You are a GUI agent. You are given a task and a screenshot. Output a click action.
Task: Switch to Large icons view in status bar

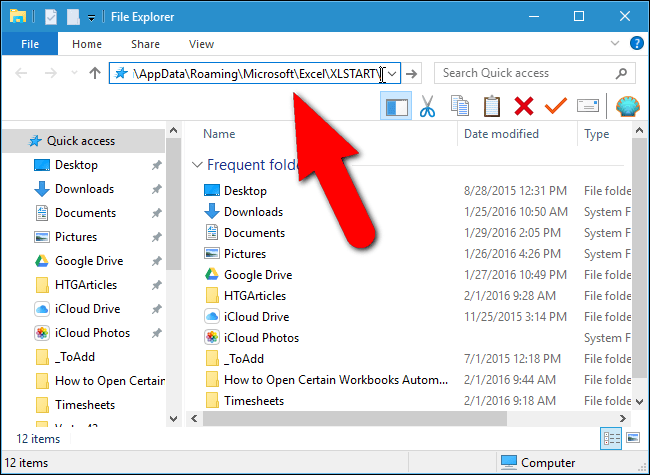pyautogui.click(x=633, y=438)
